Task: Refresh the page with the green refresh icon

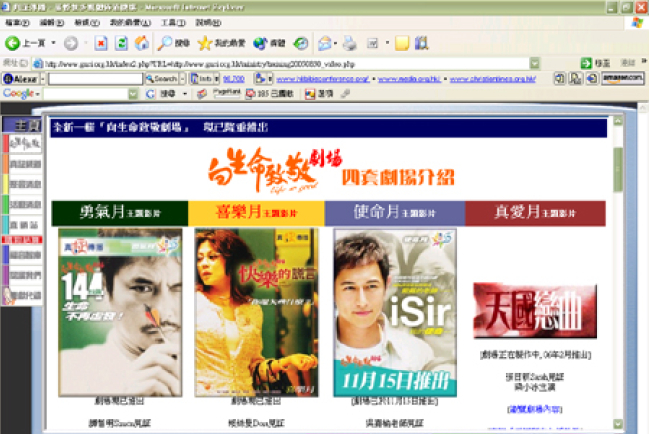Action: click(x=121, y=44)
